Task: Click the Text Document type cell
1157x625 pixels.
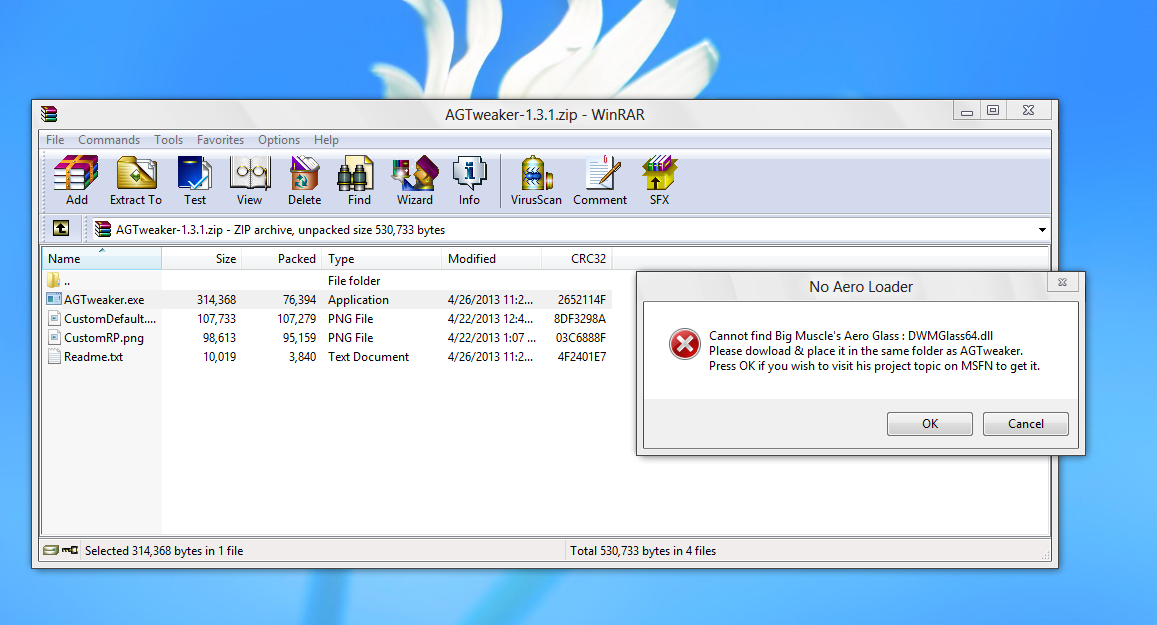Action: click(x=368, y=356)
